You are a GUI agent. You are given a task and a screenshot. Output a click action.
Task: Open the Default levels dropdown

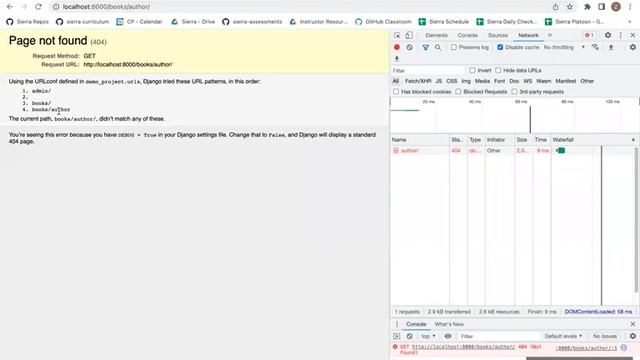tap(563, 336)
